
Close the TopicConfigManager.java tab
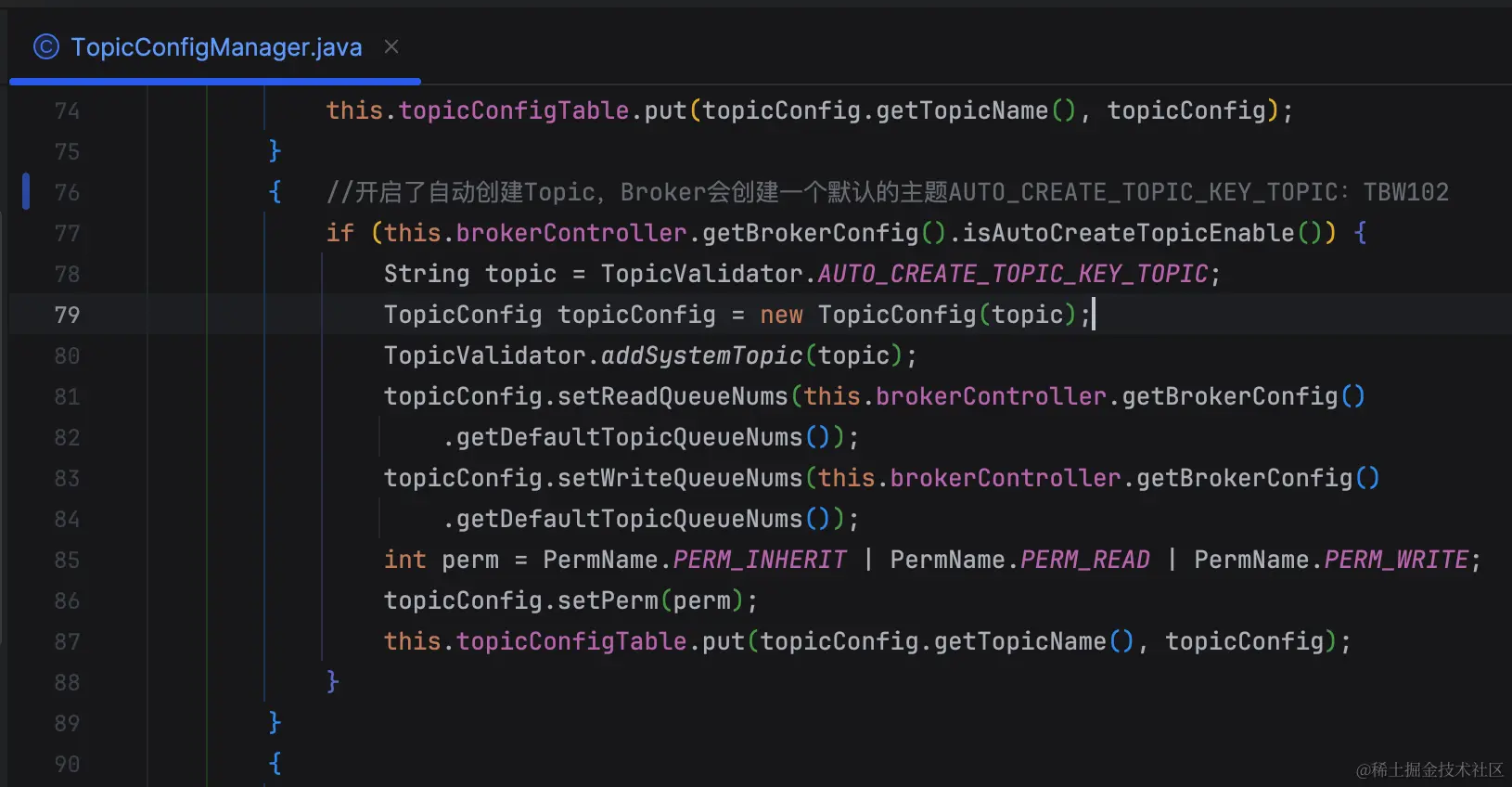click(391, 46)
